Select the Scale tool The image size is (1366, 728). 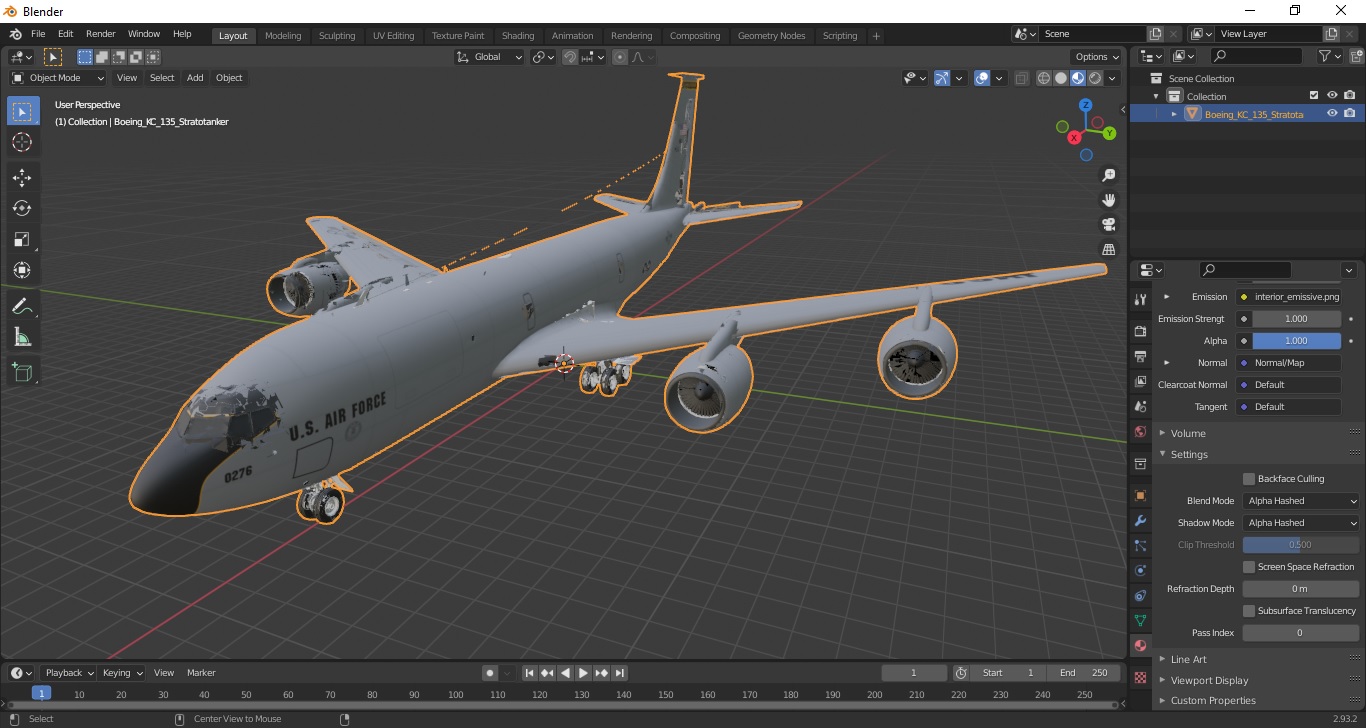(22, 239)
